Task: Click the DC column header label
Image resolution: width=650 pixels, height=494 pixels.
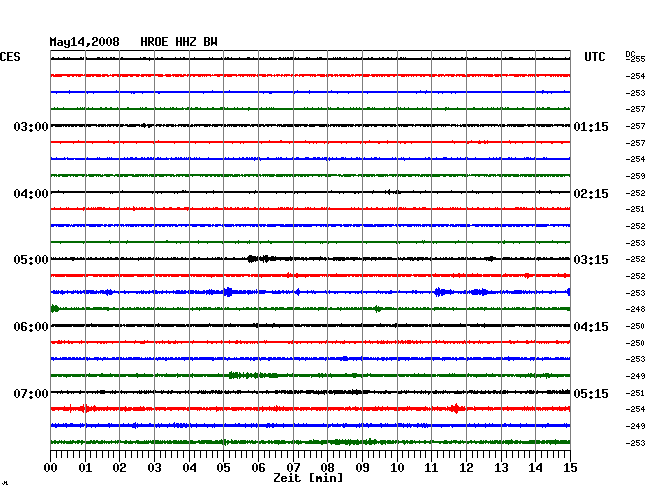Action: [x=630, y=54]
